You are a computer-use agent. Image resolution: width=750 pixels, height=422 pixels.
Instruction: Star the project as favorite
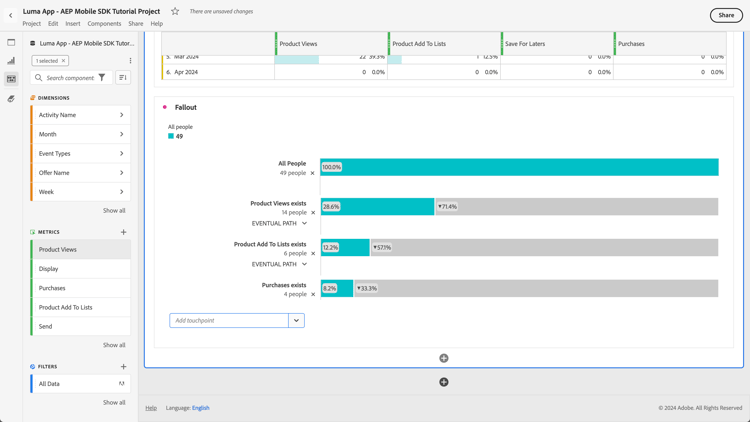click(175, 11)
